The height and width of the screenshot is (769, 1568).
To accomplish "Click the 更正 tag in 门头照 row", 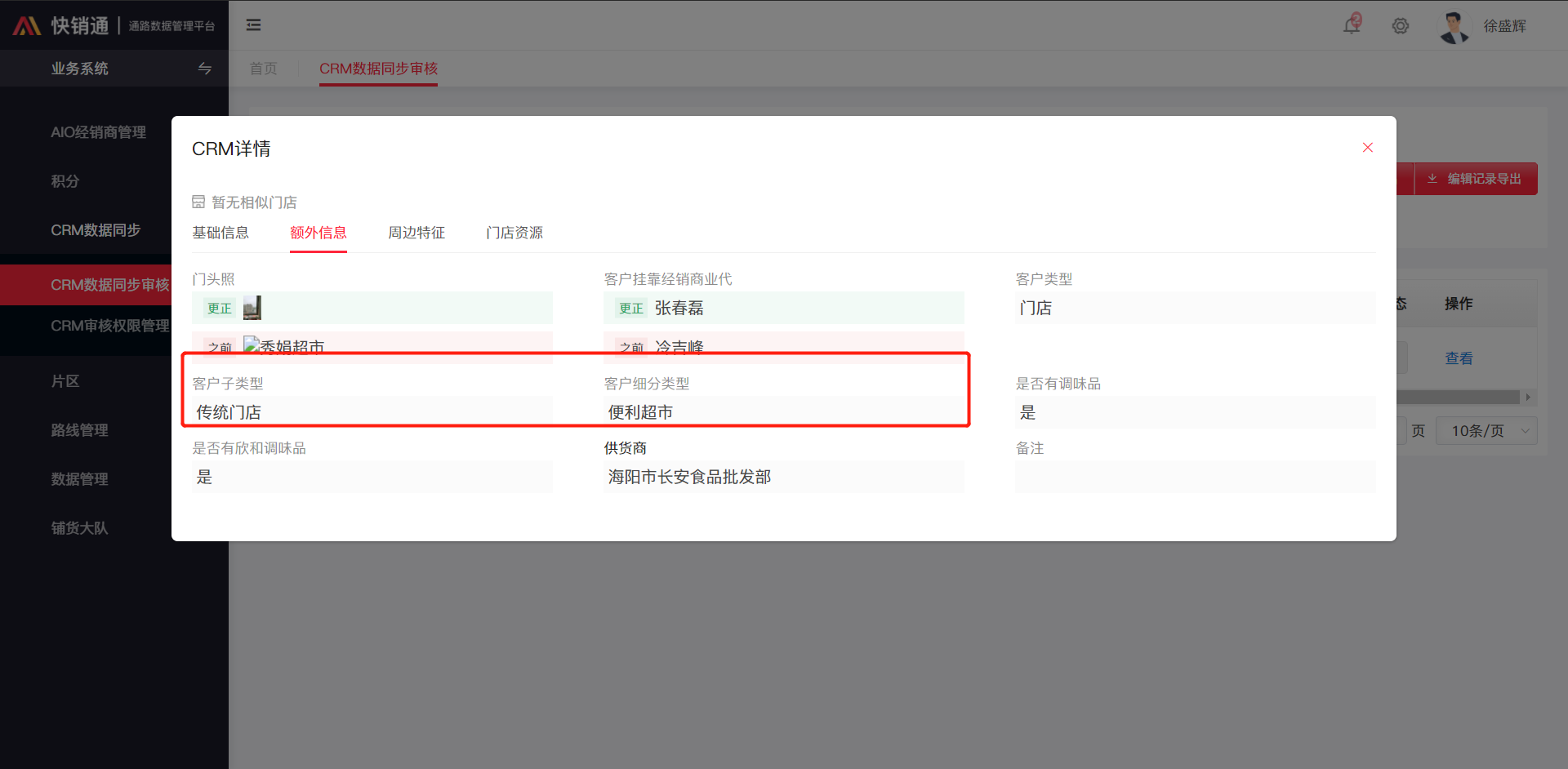I will pos(220,308).
